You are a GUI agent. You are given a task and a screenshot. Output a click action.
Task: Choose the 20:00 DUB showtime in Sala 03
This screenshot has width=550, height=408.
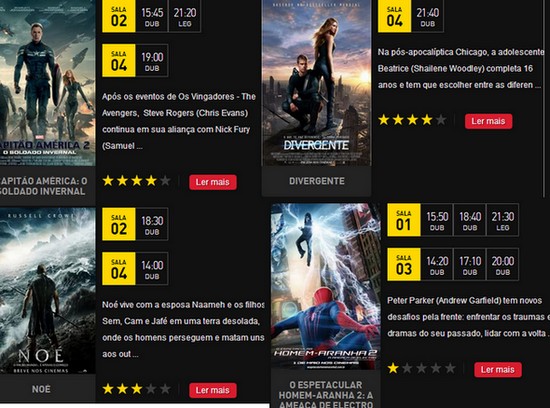point(503,264)
